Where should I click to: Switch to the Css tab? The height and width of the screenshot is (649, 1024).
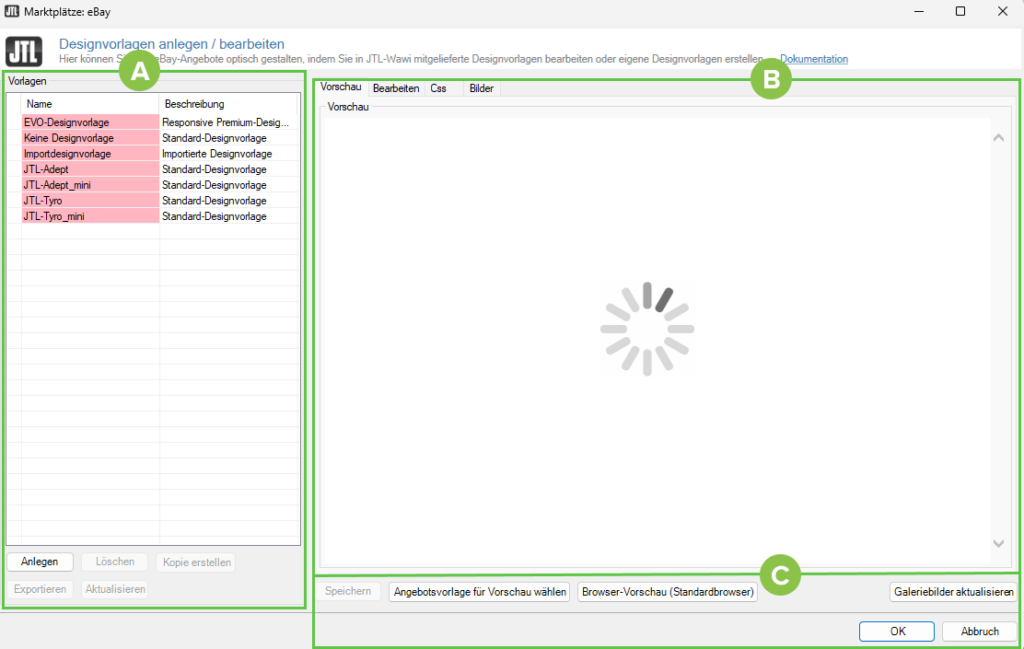(438, 88)
